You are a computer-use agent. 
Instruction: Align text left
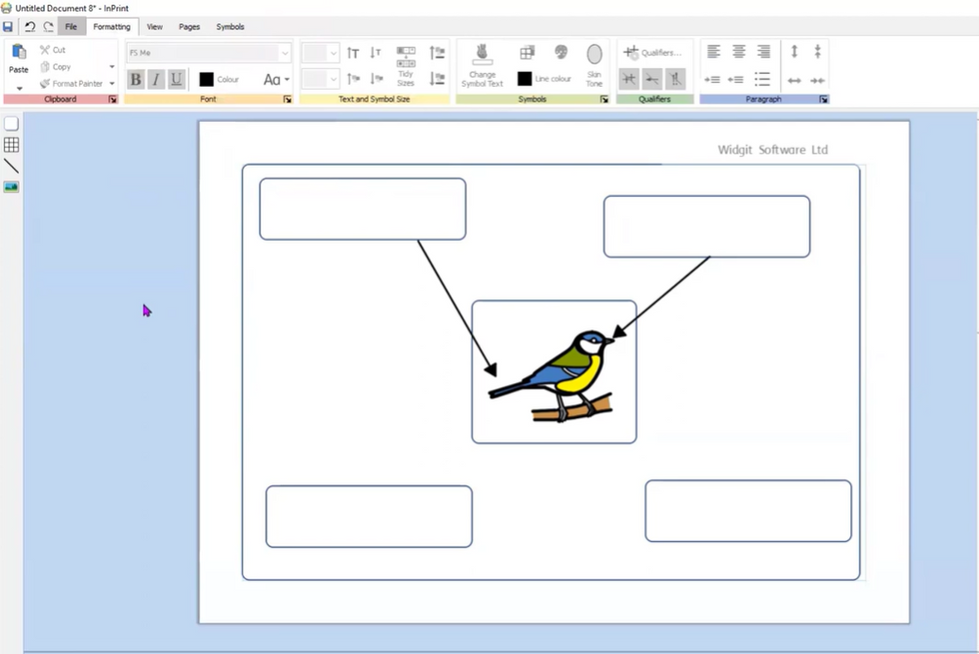click(714, 52)
